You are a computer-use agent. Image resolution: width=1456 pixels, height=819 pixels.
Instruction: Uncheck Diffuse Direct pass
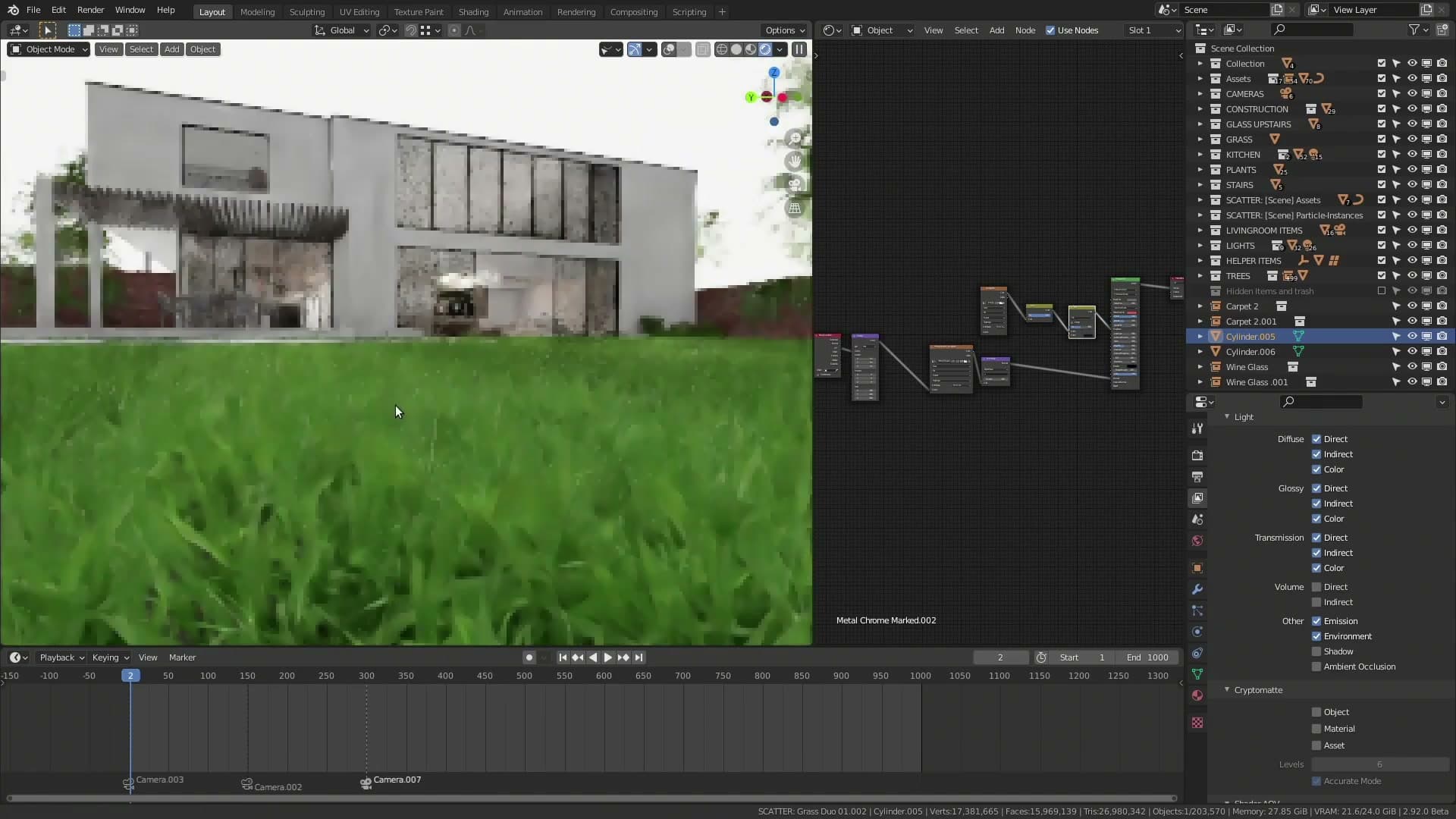click(1316, 439)
